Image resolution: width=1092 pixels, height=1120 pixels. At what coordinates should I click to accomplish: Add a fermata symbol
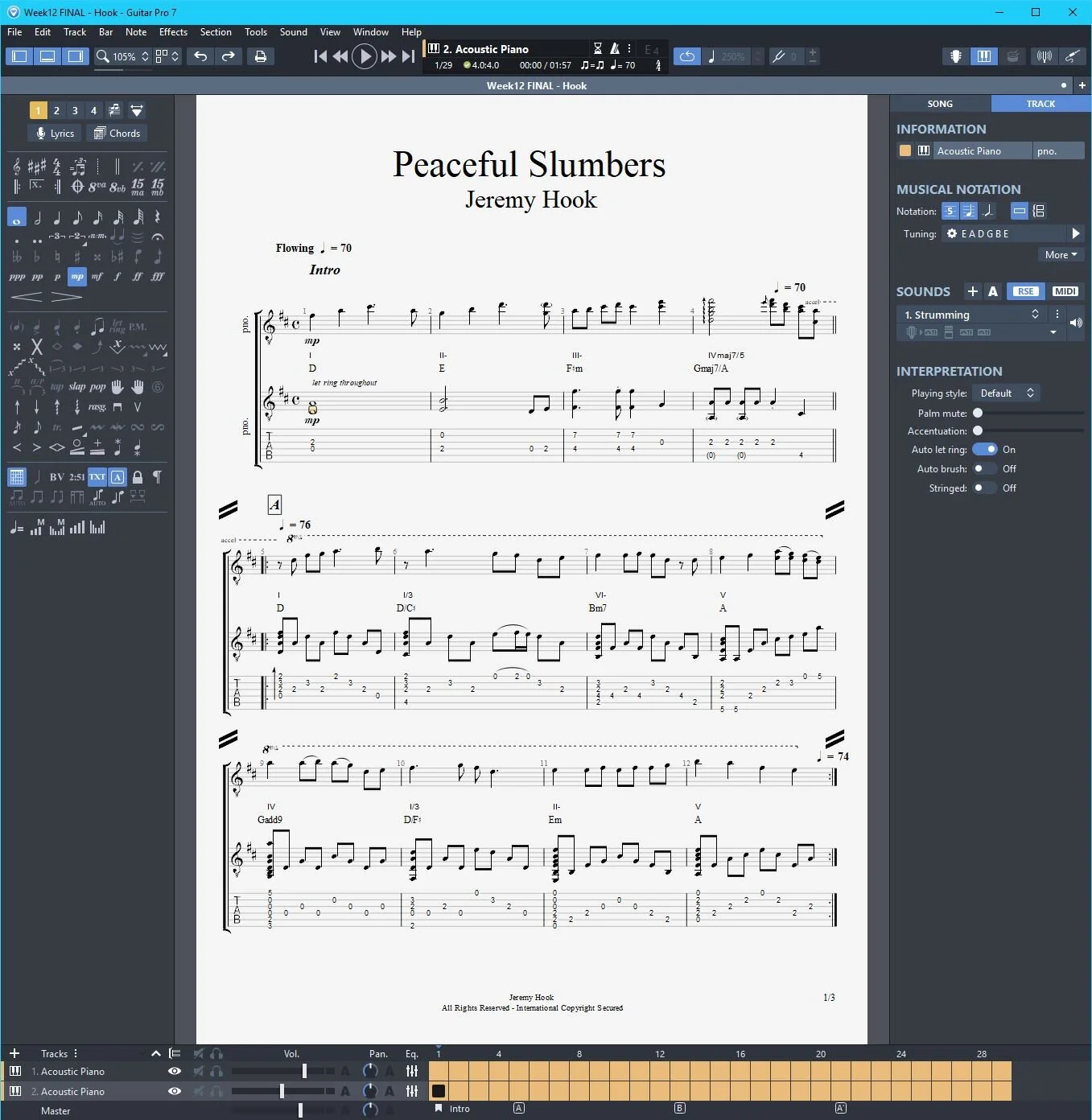click(x=158, y=237)
